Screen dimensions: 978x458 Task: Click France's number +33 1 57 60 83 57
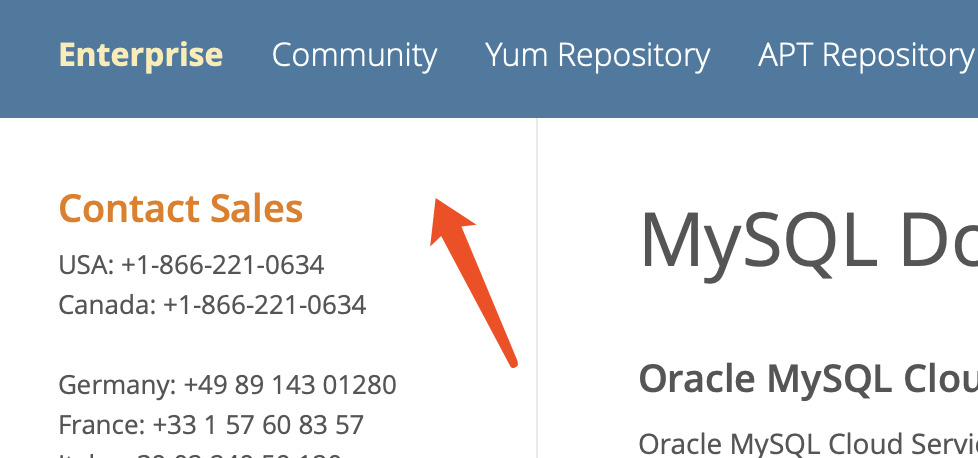coord(258,425)
